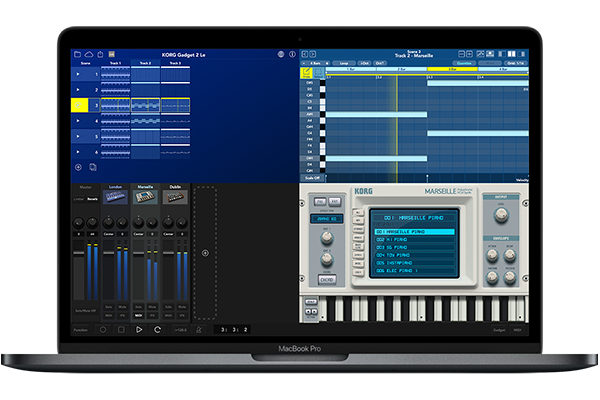600x400 pixels.
Task: Duplicate scene using the copy icon
Action: click(93, 167)
